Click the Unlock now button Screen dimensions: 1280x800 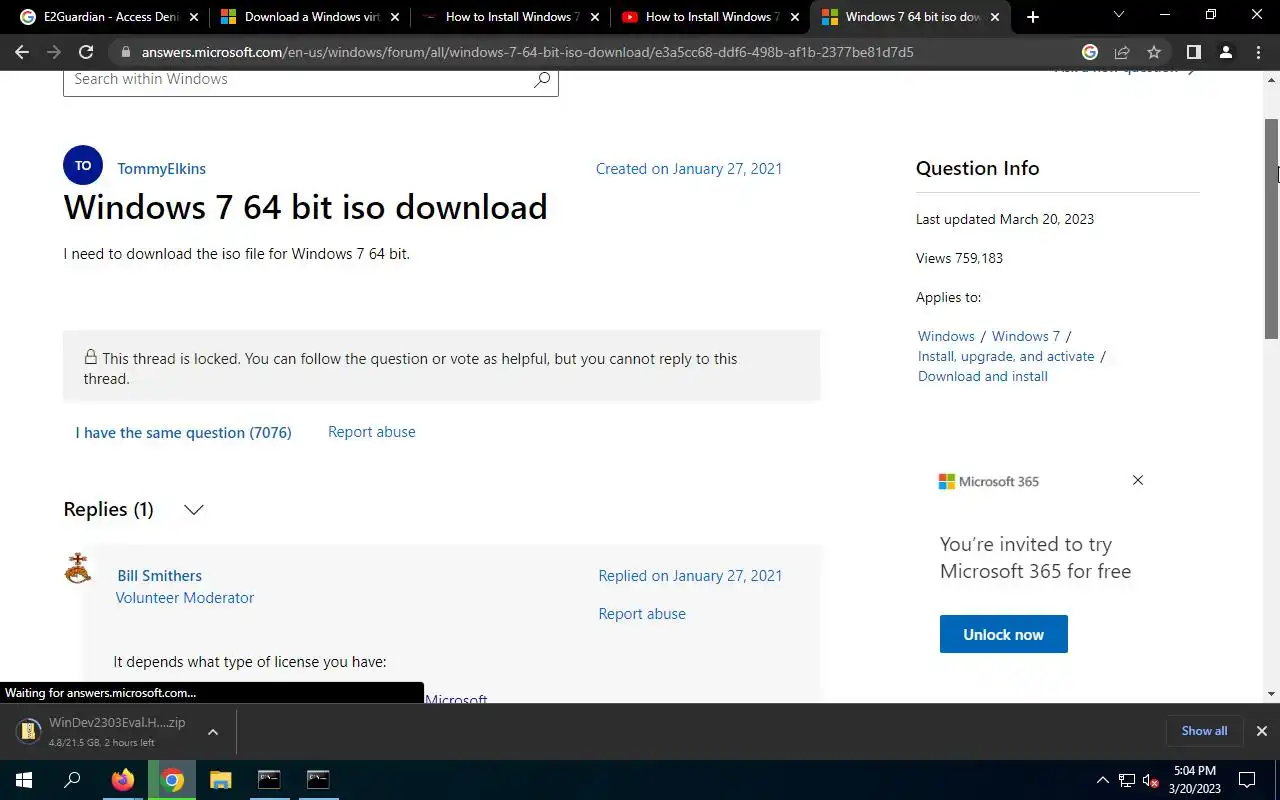pyautogui.click(x=1003, y=634)
